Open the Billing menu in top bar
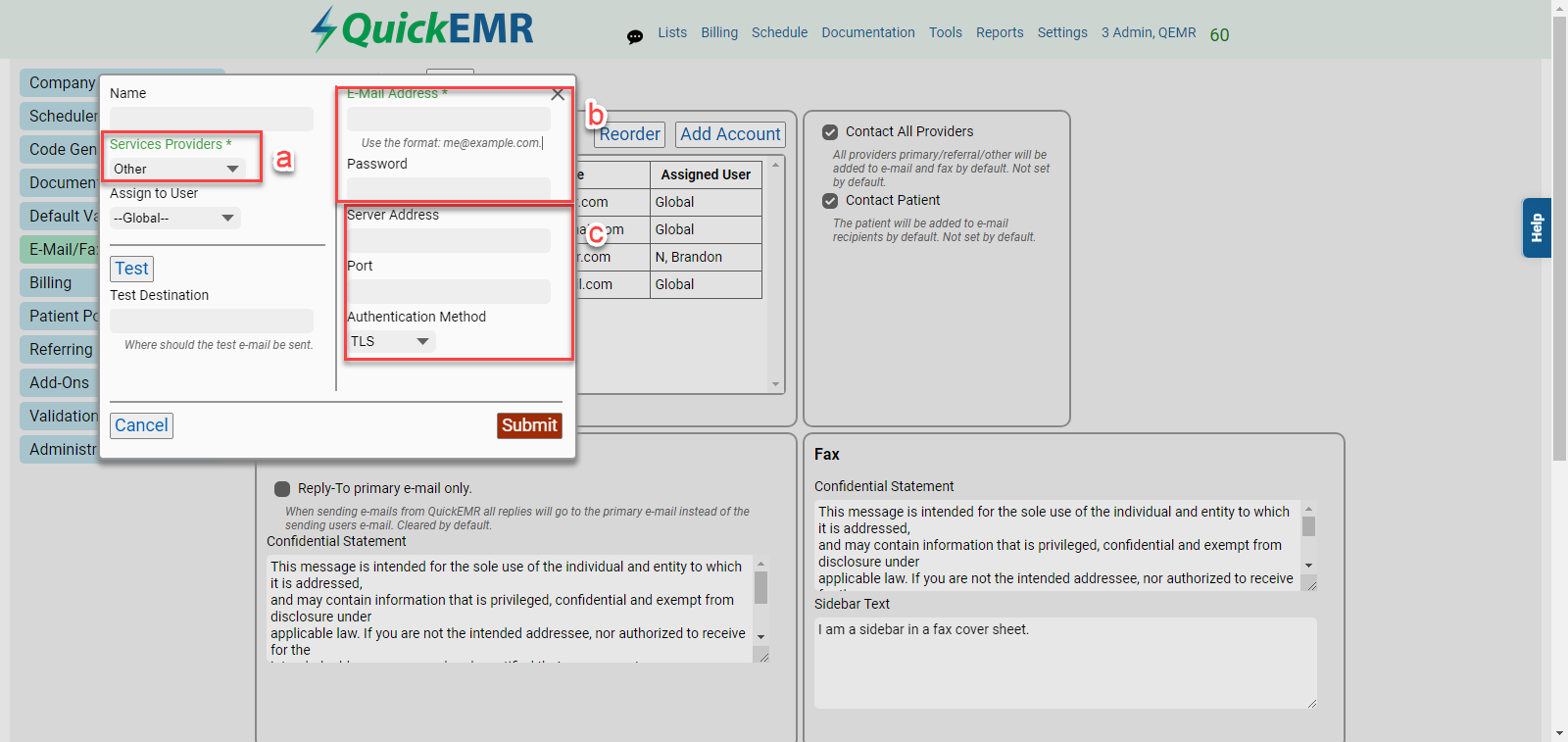The height and width of the screenshot is (742, 1568). click(x=719, y=32)
